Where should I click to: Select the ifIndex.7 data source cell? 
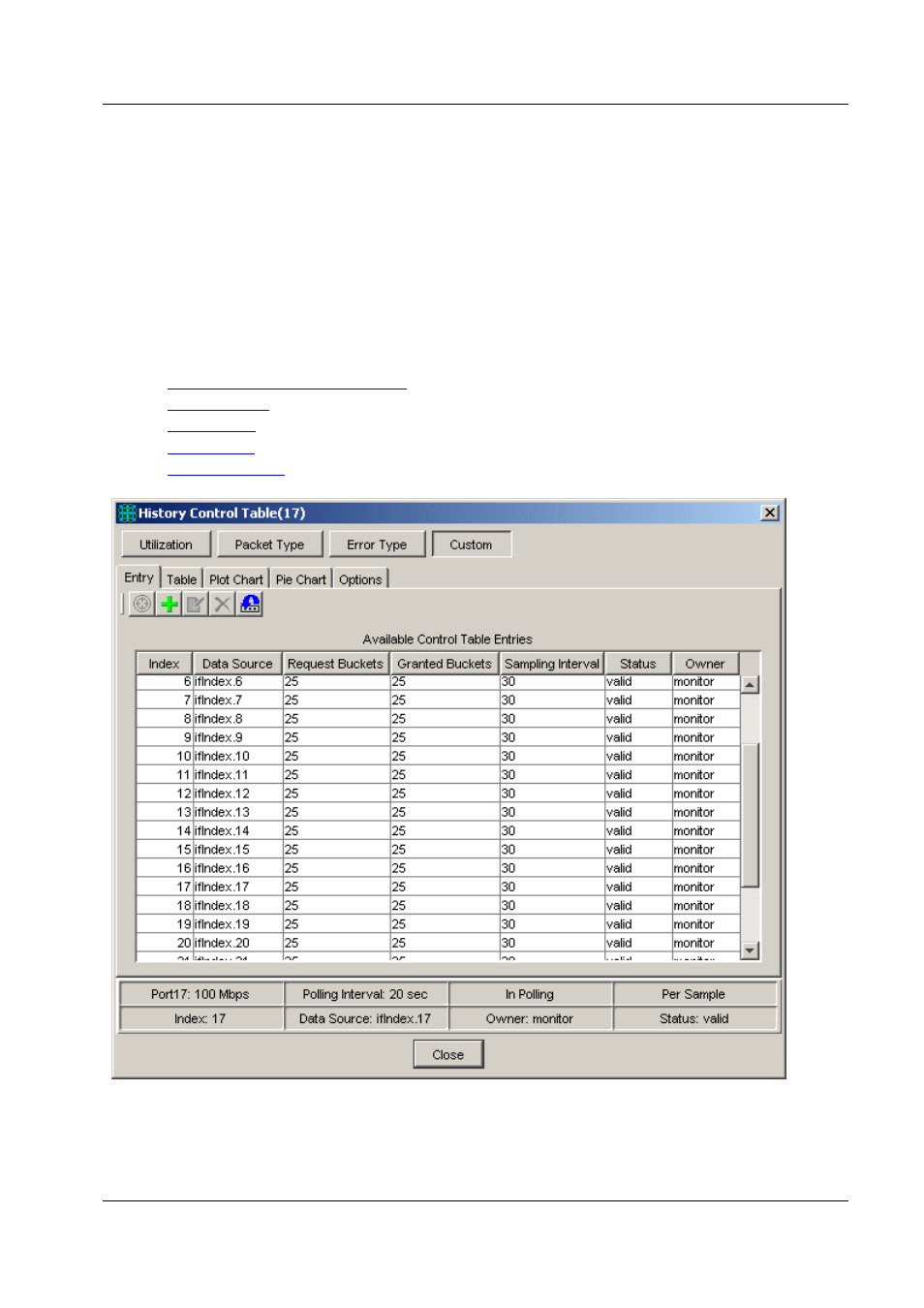click(x=237, y=700)
